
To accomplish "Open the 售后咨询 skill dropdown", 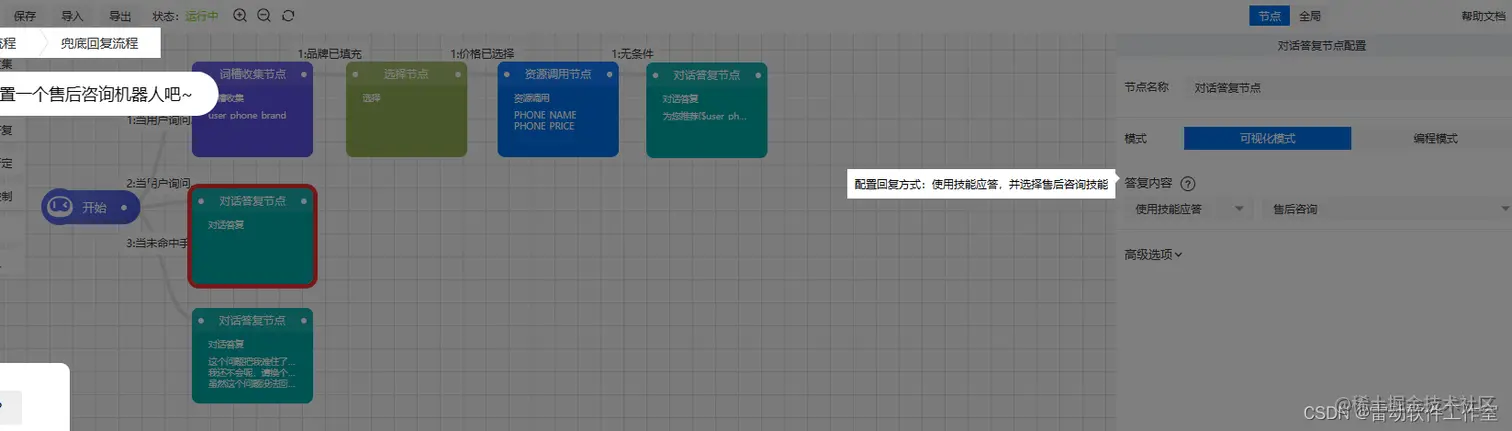I will (1386, 209).
